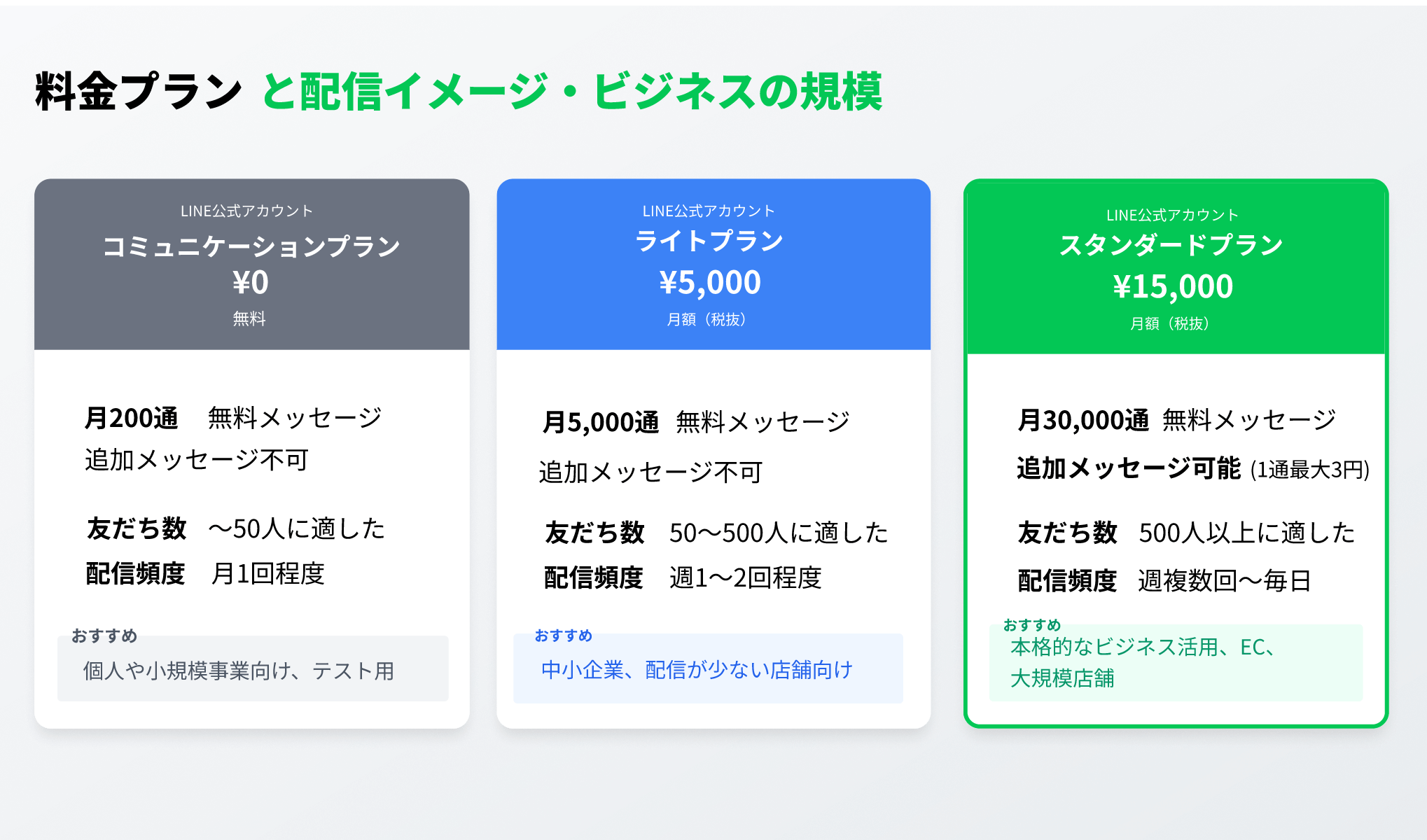Click 月1回程度 delivery frequency text
The width and height of the screenshot is (1427, 840).
pyautogui.click(x=267, y=574)
